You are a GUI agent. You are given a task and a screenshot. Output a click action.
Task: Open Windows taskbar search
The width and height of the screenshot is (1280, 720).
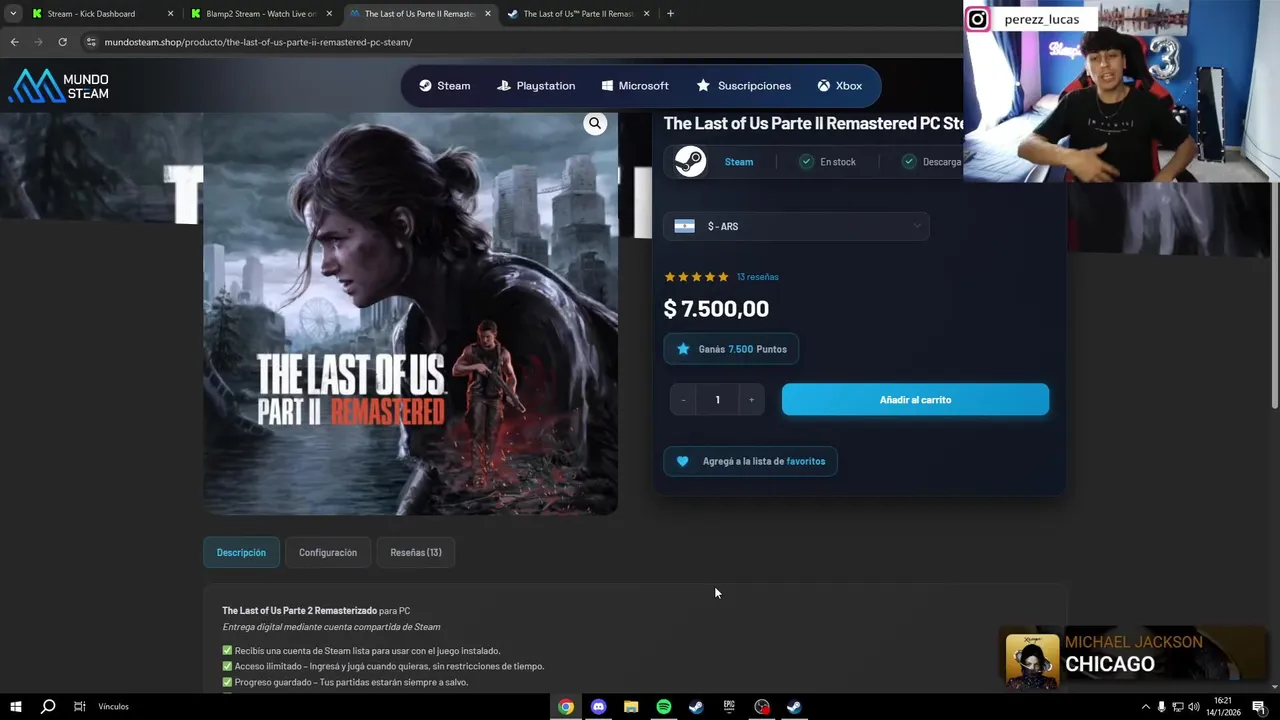[48, 707]
